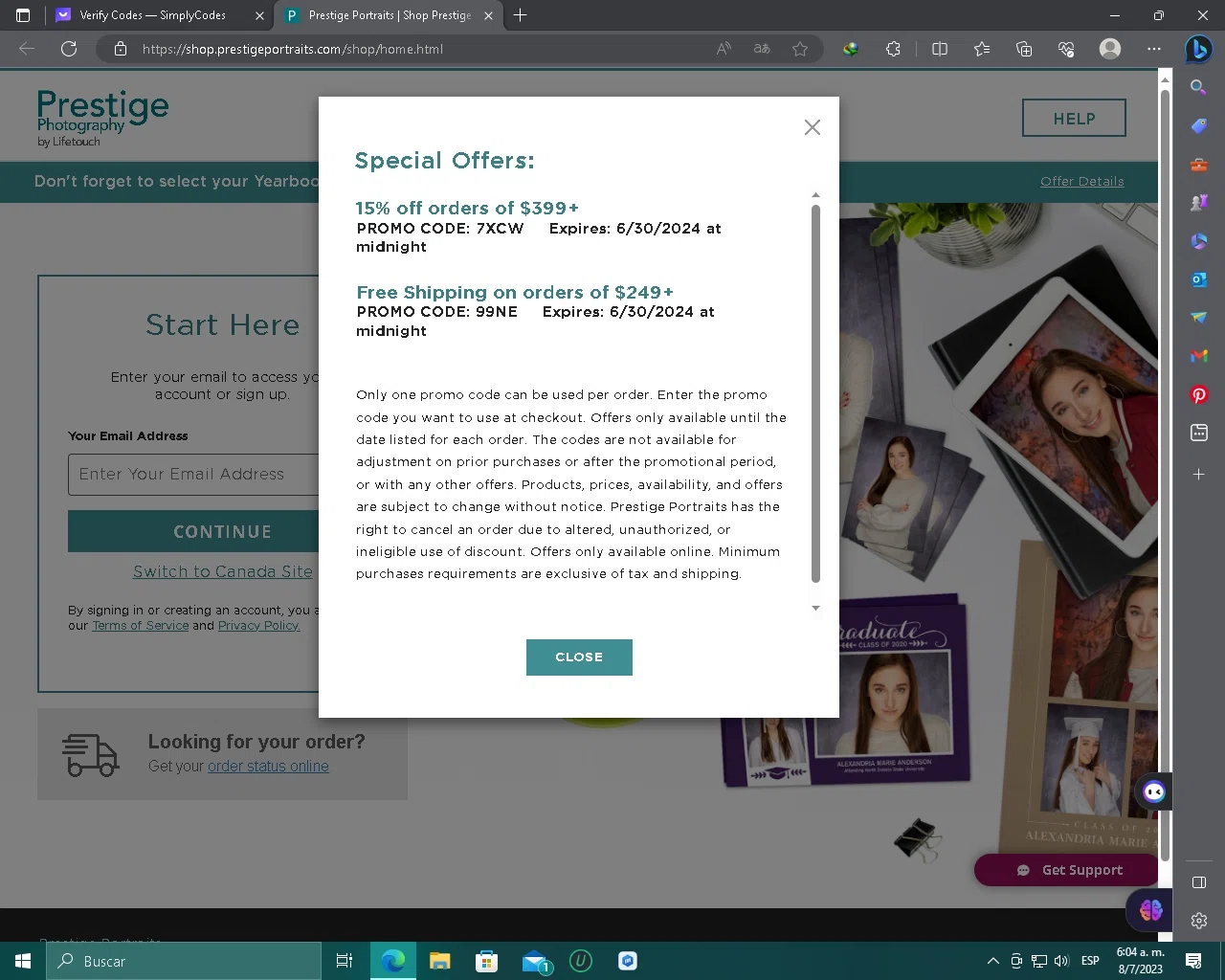Close the Verify Codes tab
The height and width of the screenshot is (980, 1225).
(259, 15)
